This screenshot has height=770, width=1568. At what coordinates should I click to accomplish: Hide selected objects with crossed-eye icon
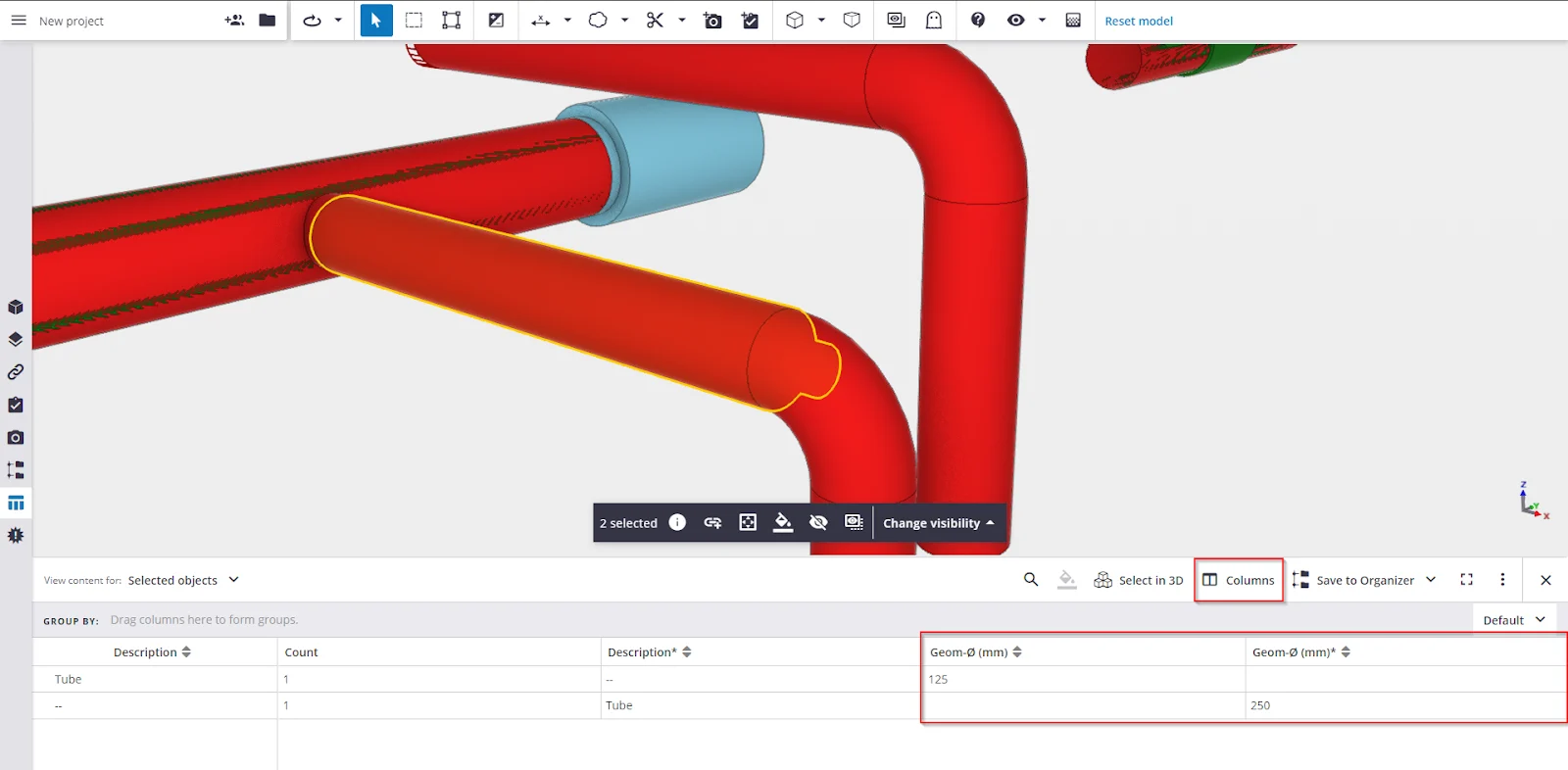click(818, 523)
